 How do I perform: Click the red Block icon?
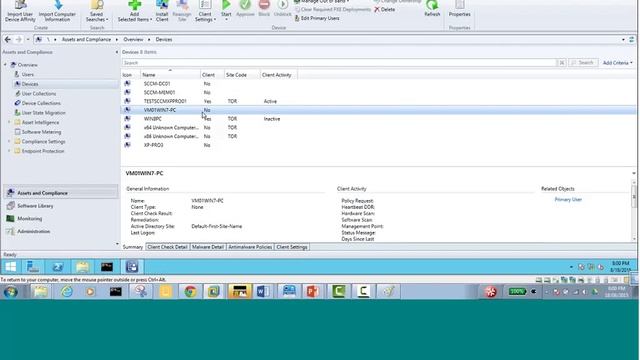coord(264,5)
